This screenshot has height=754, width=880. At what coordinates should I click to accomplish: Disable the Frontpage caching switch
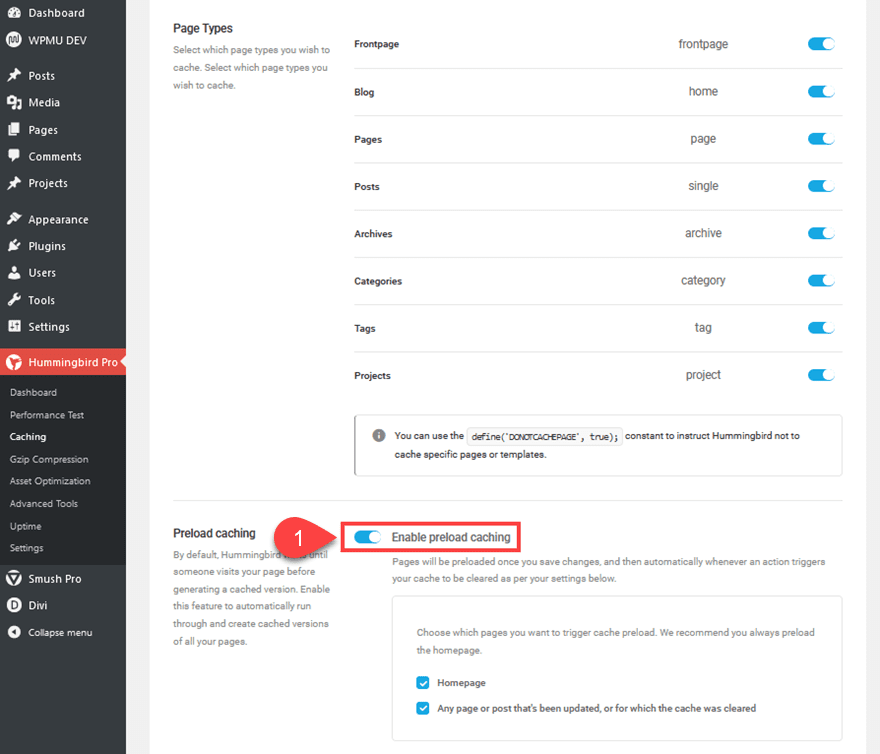pos(821,44)
